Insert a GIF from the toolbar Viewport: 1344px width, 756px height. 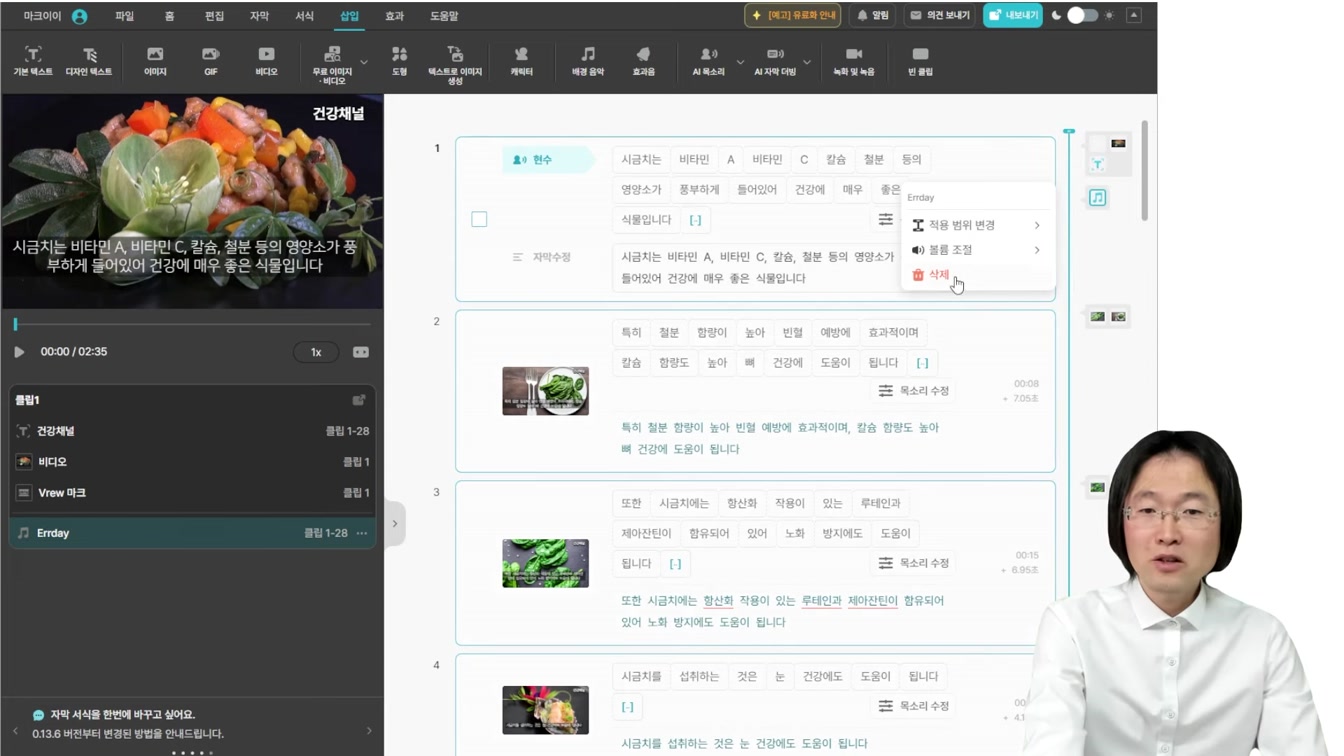[x=210, y=60]
